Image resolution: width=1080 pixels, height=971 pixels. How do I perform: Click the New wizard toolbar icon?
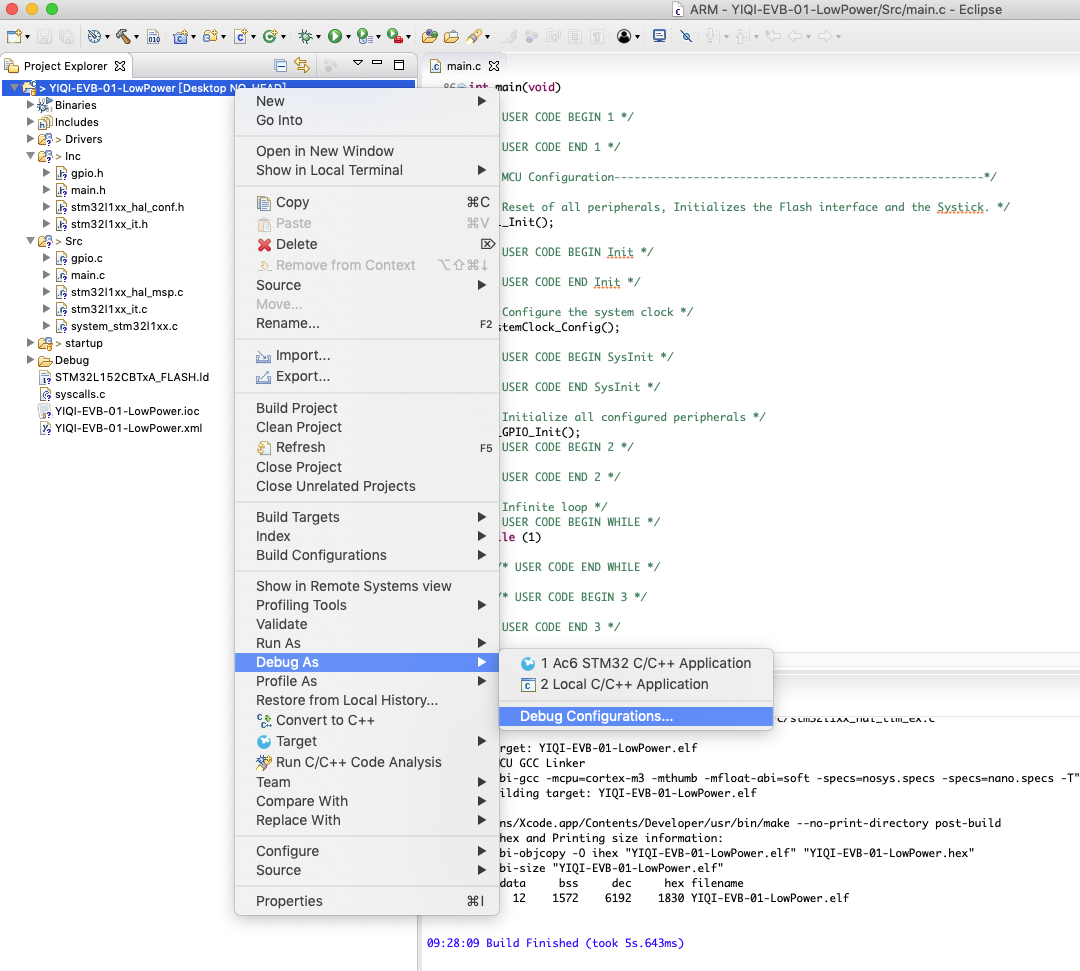coord(14,36)
